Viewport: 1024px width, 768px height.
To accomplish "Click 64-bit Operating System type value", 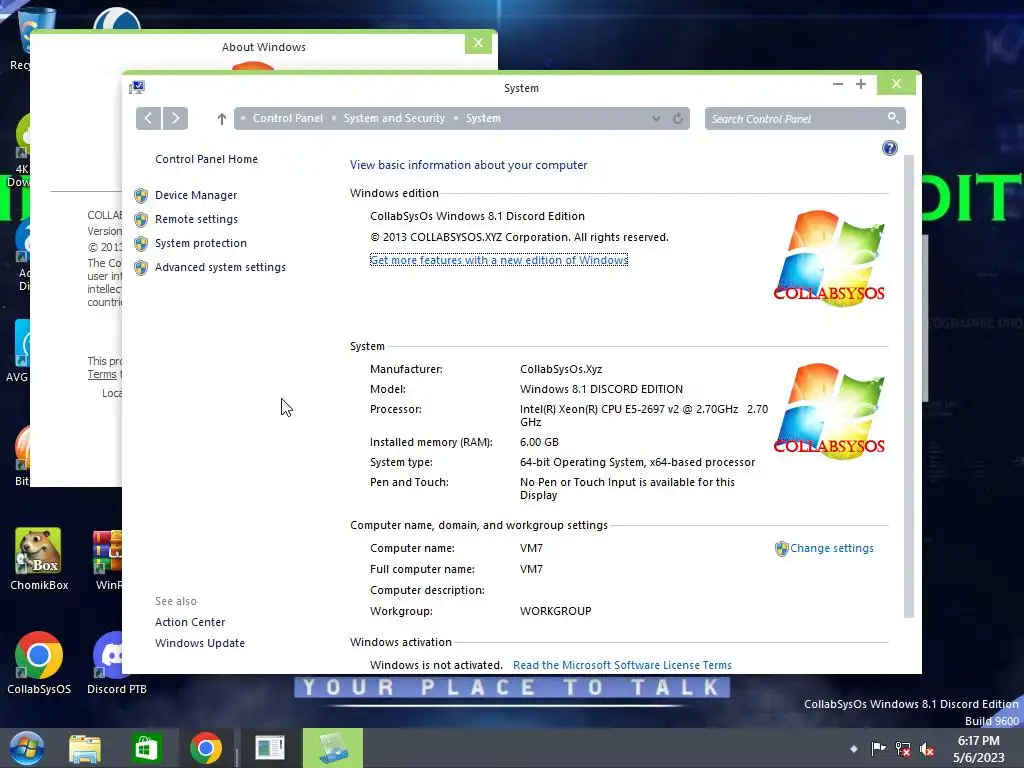I will (637, 462).
